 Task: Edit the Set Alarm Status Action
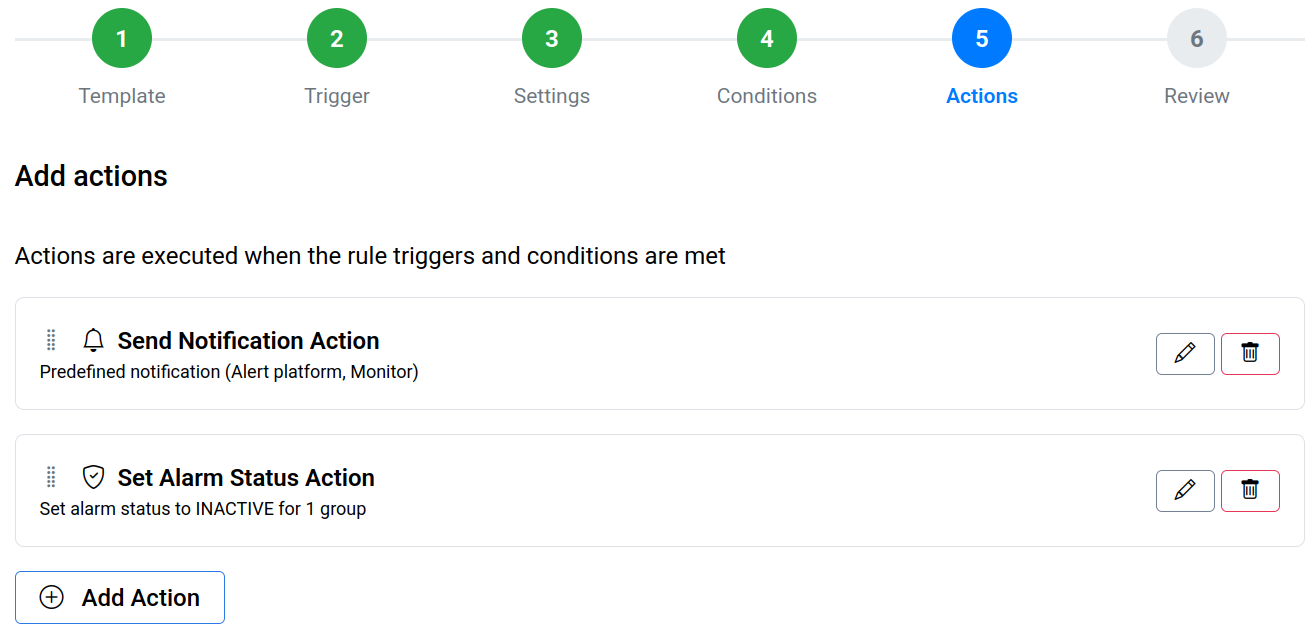tap(1185, 491)
